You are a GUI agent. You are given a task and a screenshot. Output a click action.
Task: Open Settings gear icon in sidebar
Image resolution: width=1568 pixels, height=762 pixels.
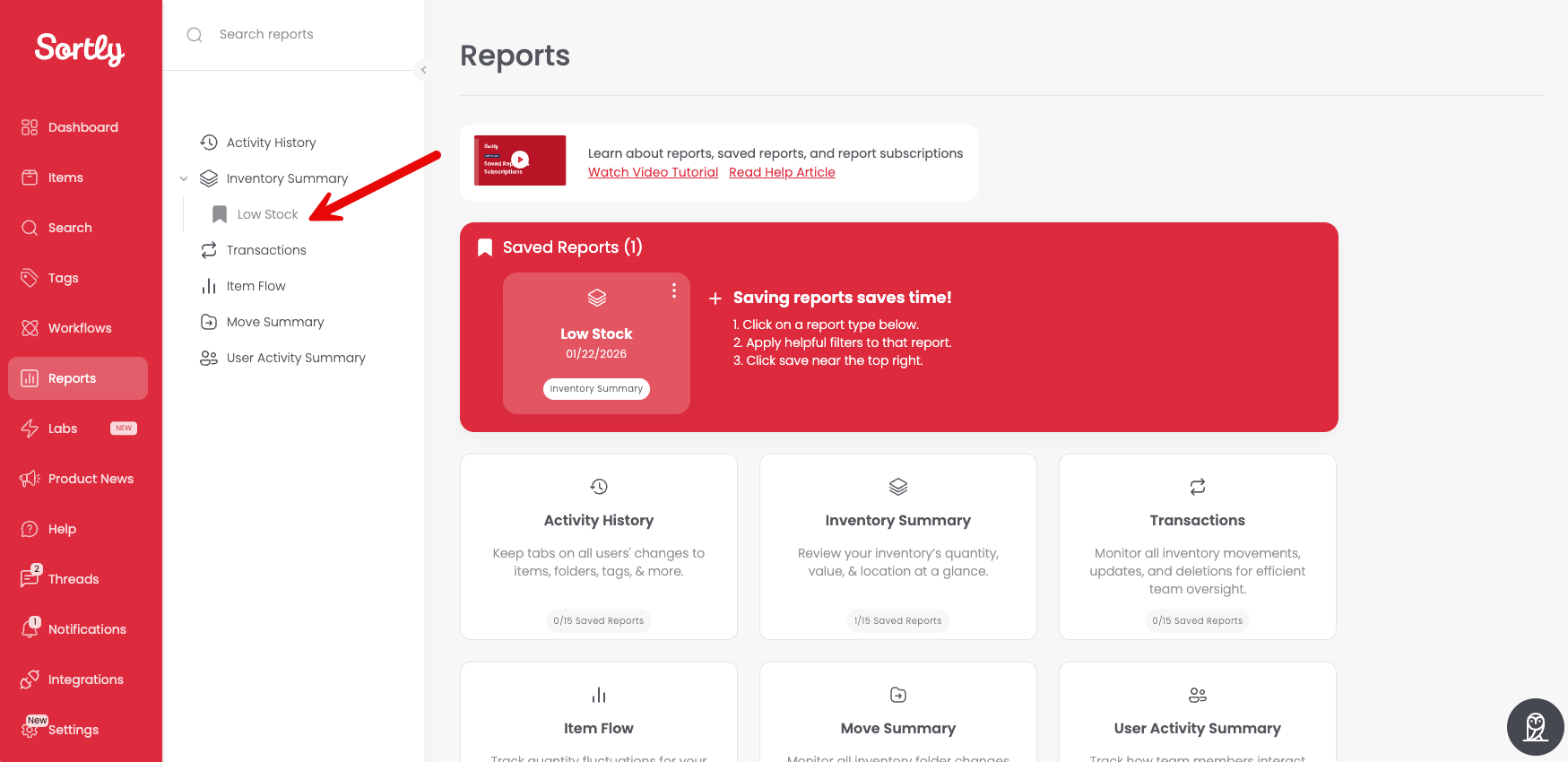click(30, 730)
